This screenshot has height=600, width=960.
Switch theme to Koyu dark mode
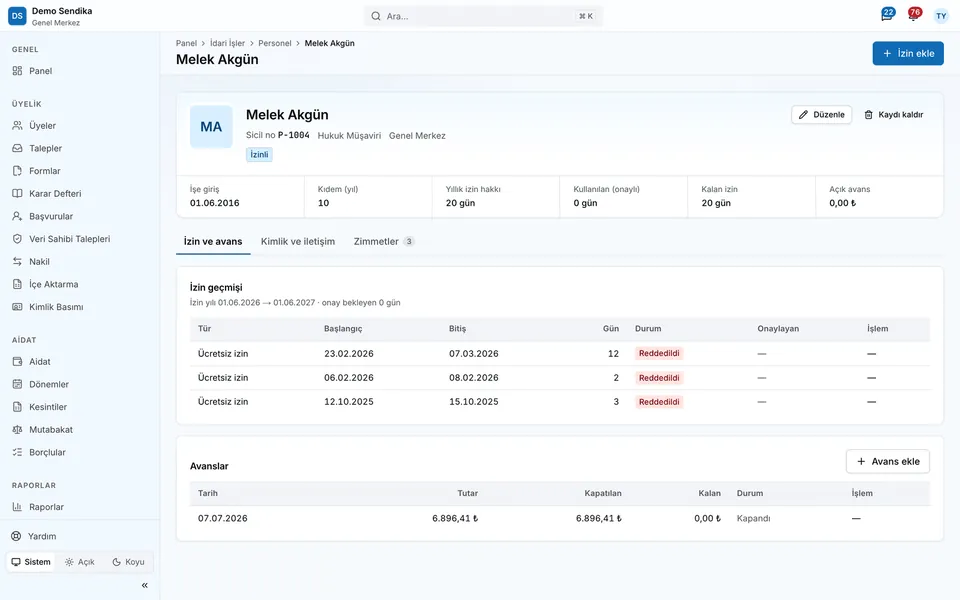(129, 562)
